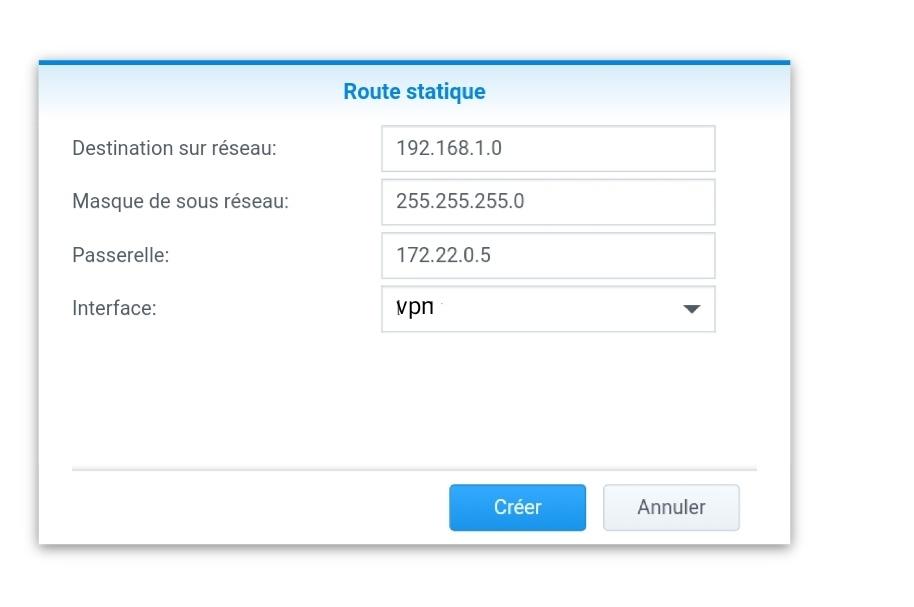
Task: Select the "Passerelle:" label text
Action: coord(120,255)
